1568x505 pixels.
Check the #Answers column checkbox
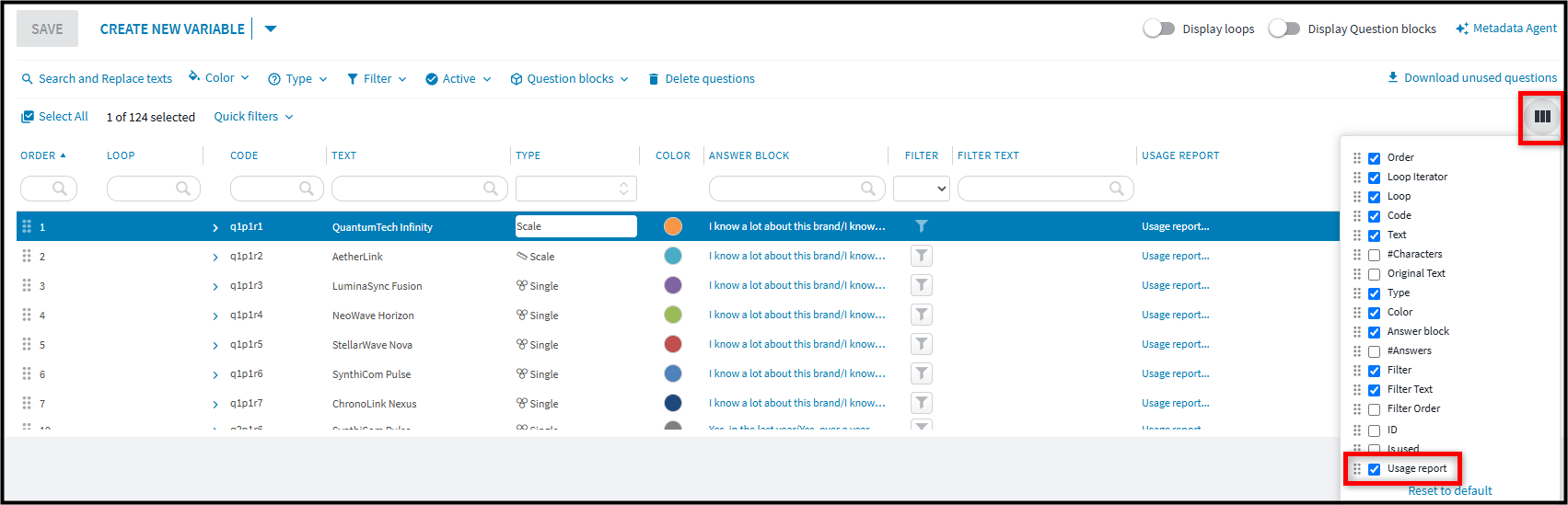point(1374,351)
